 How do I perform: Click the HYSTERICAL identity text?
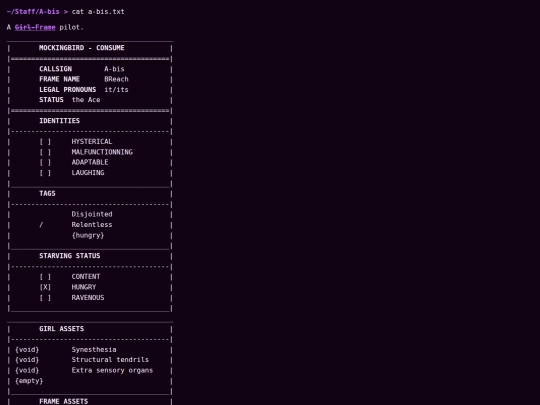click(92, 142)
